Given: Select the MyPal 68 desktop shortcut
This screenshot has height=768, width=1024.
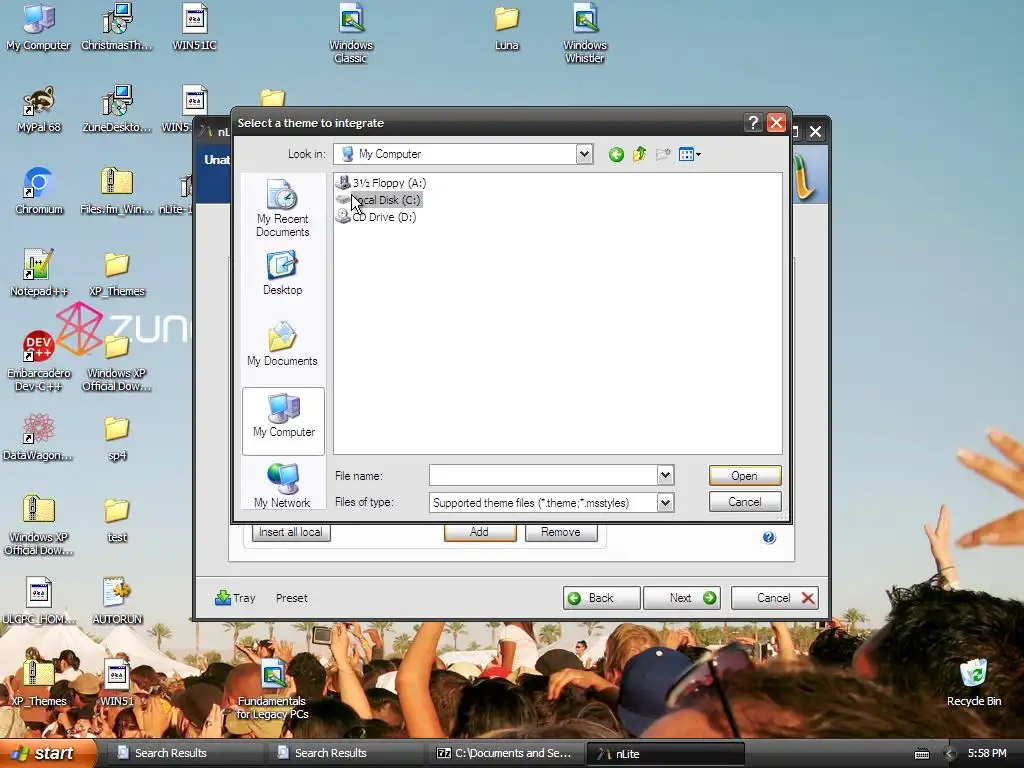Looking at the screenshot, I should point(39,109).
